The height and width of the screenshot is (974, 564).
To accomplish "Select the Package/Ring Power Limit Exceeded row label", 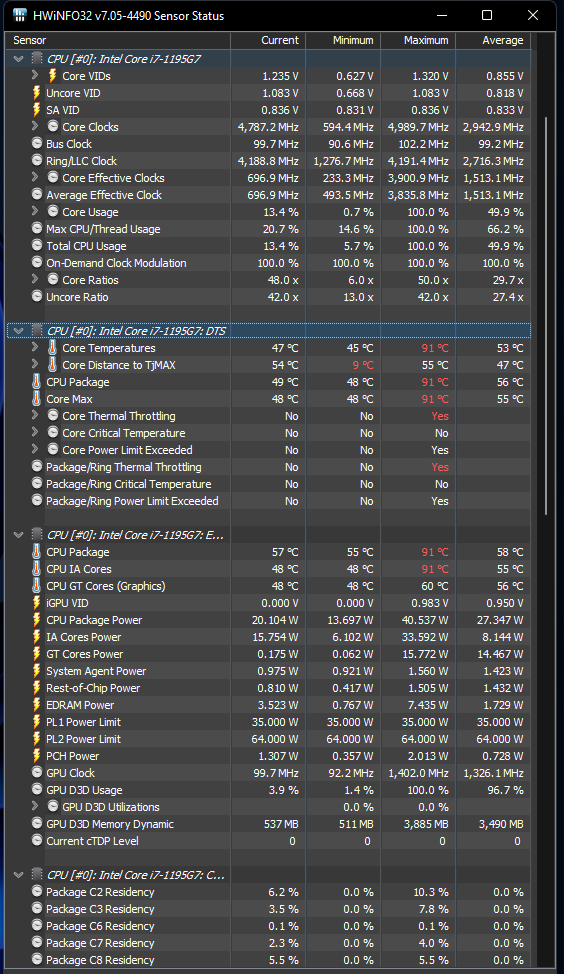I will (132, 501).
